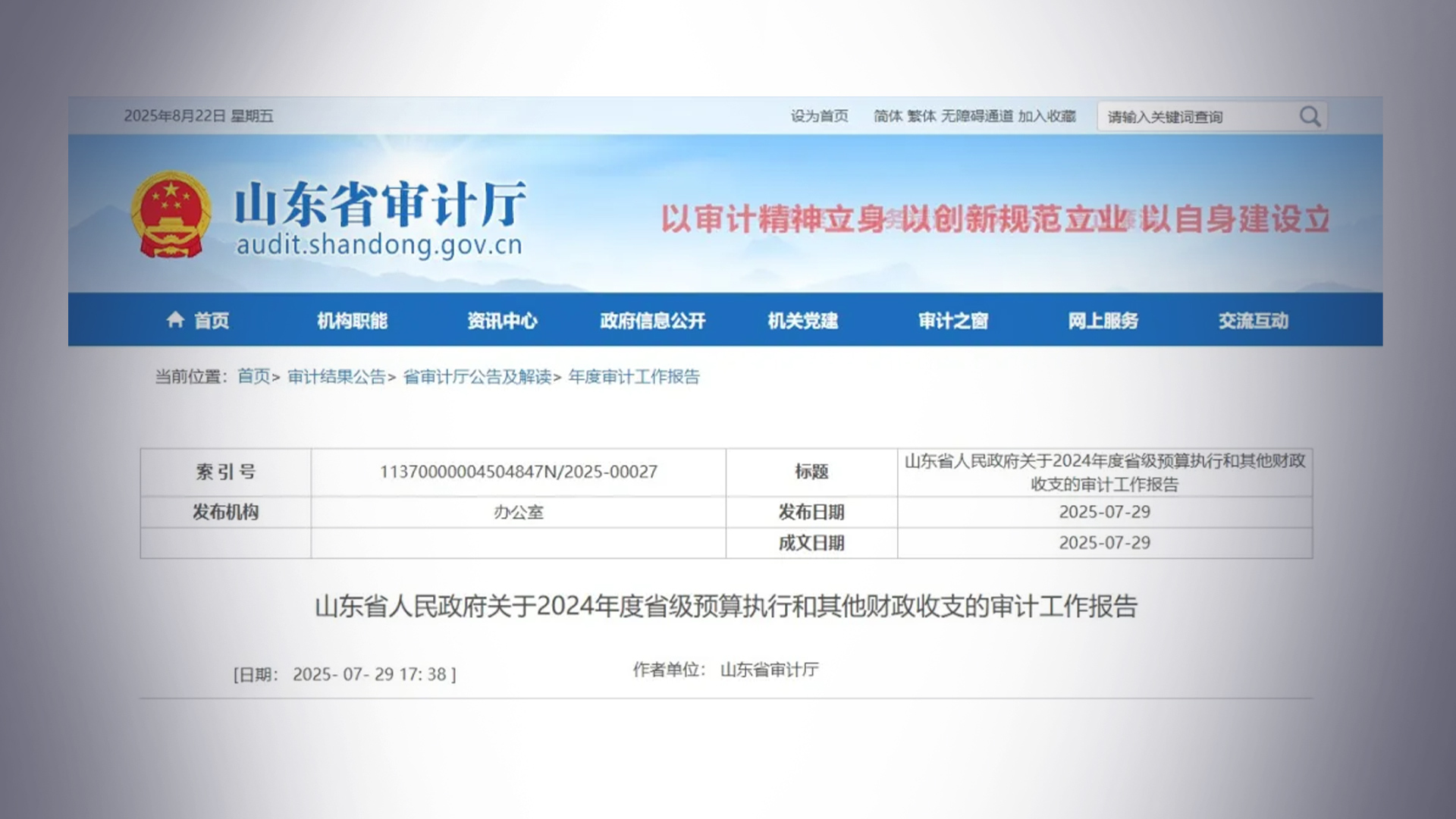Select index number 11370000004504847N/2025-00027

coord(519,472)
